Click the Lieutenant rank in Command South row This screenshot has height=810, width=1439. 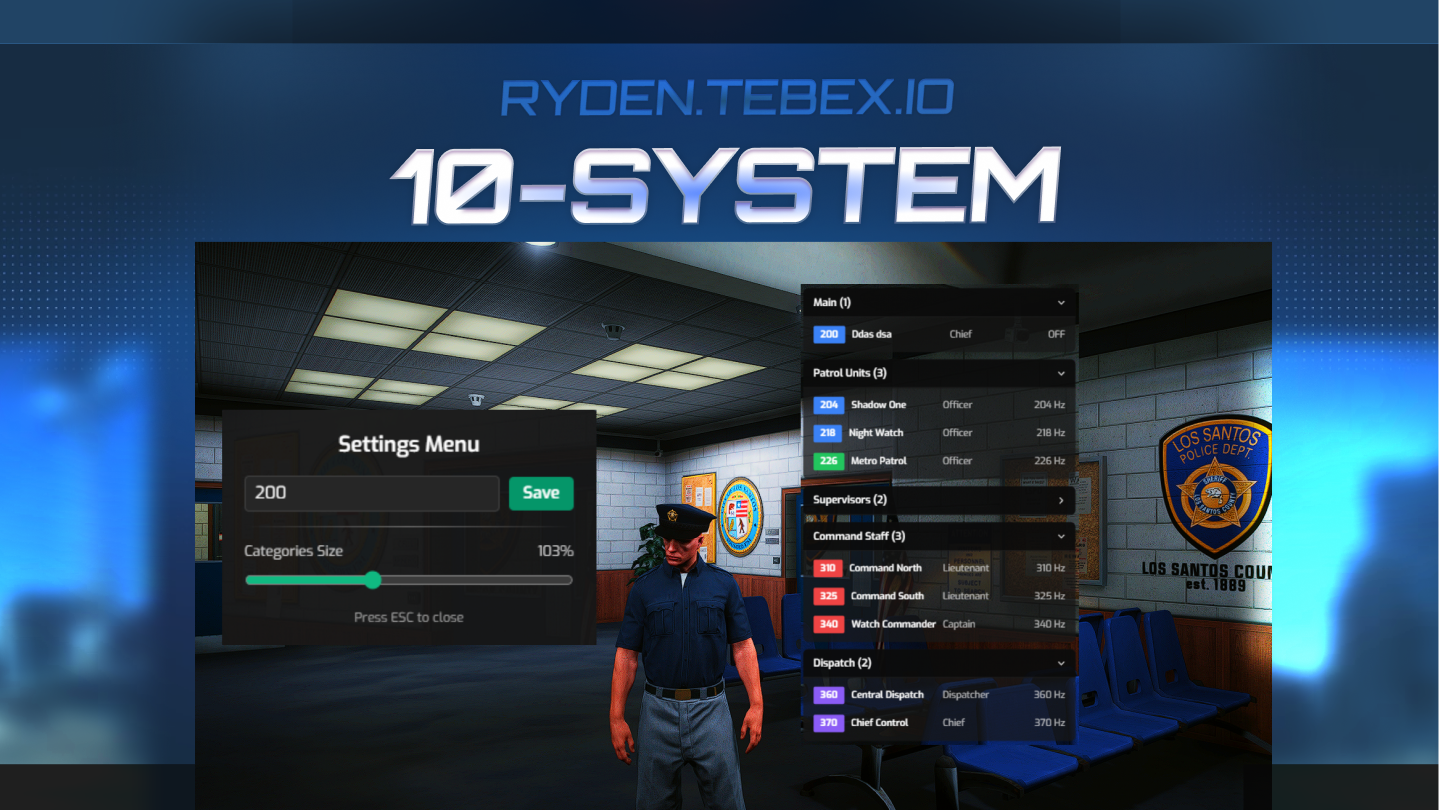tap(966, 596)
